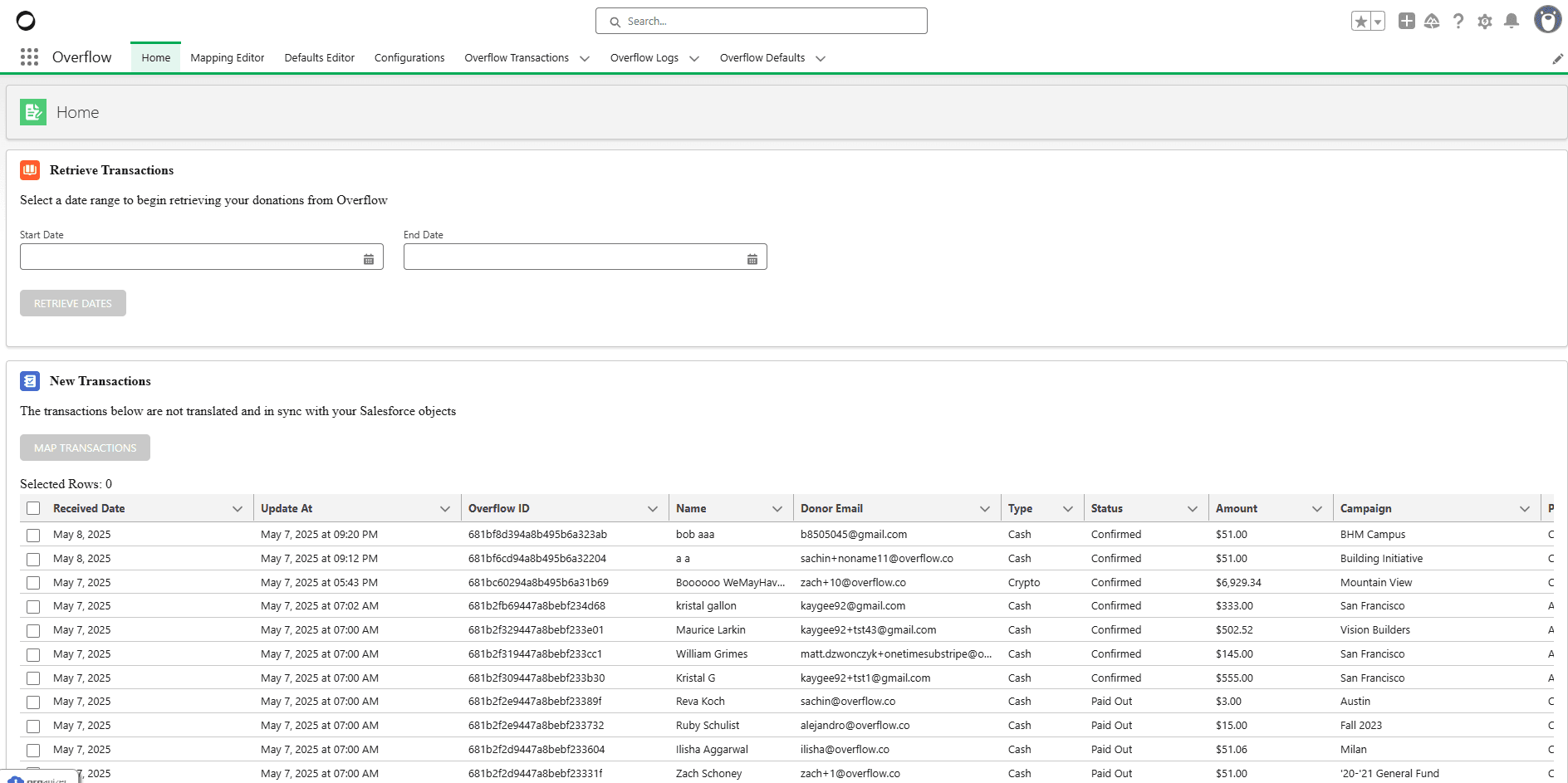Image resolution: width=1568 pixels, height=783 pixels.
Task: Open the Type column menu
Action: 1068,509
